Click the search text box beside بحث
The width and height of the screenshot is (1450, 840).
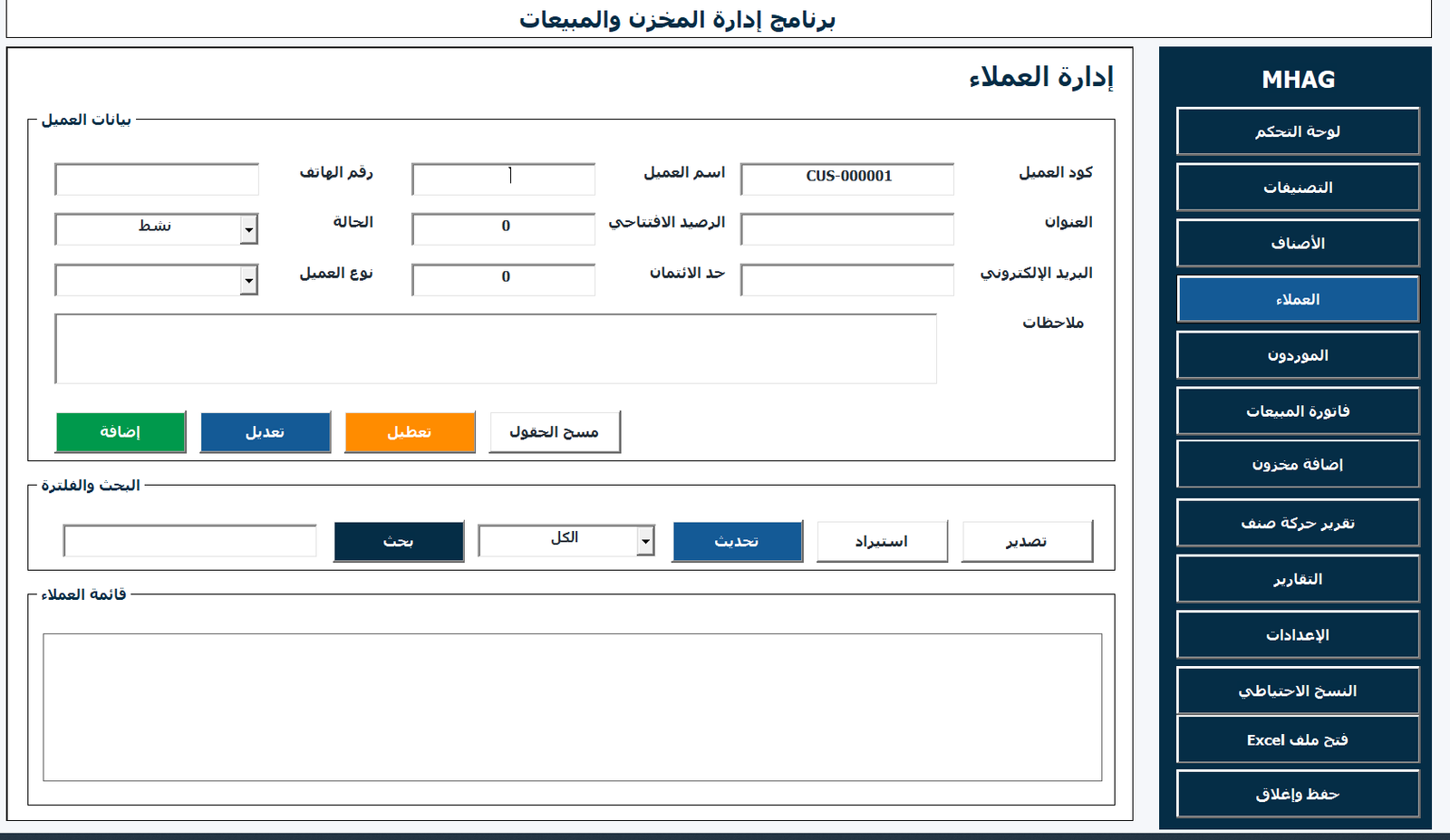pos(190,541)
